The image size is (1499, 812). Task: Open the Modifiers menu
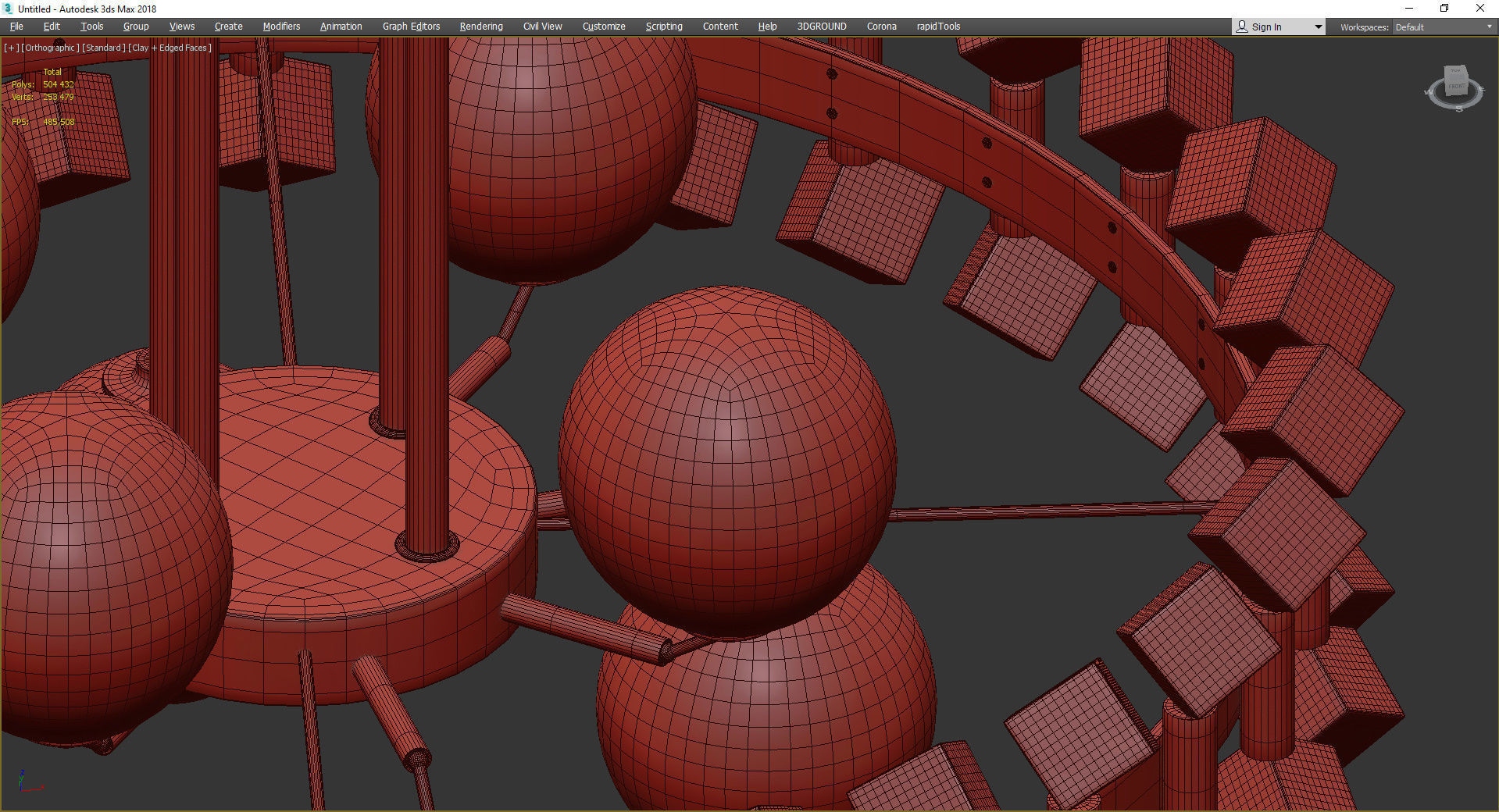281,27
